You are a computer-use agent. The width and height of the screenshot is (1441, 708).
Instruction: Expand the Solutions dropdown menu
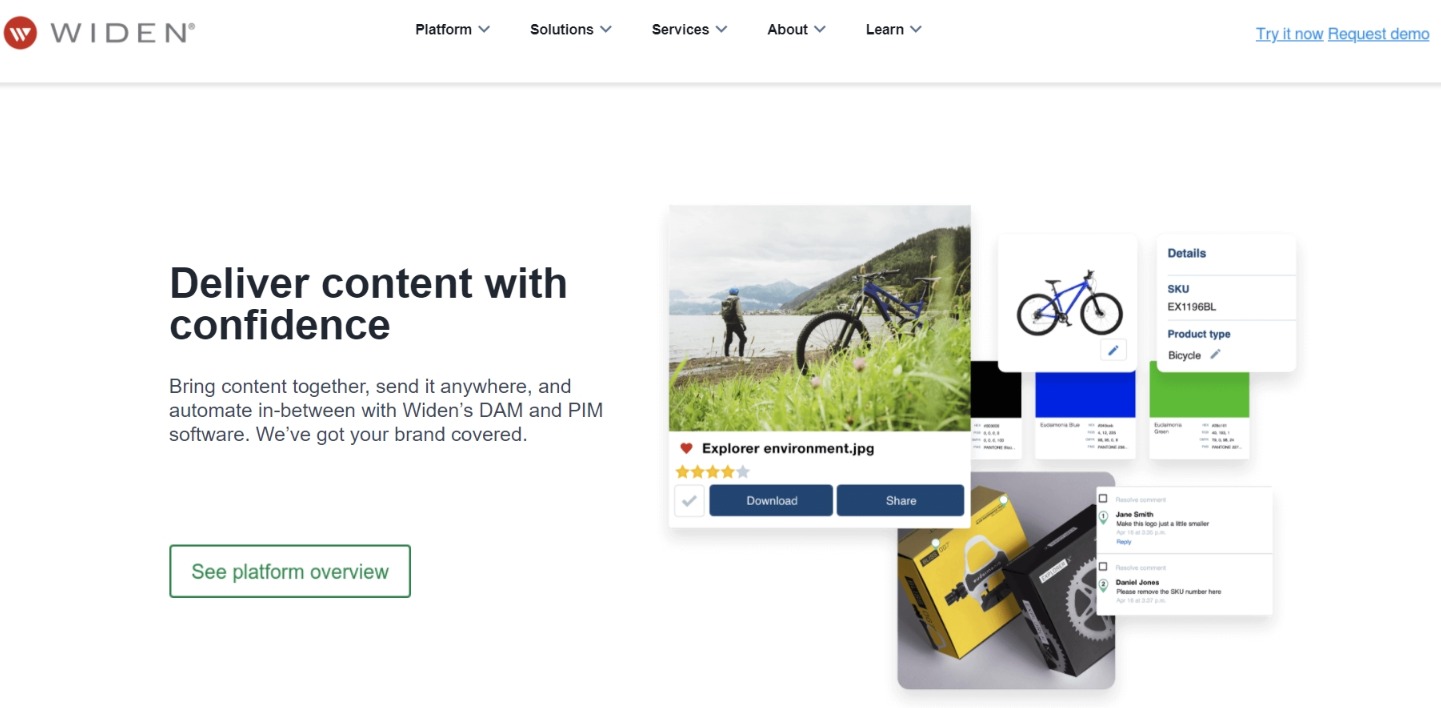pos(570,29)
